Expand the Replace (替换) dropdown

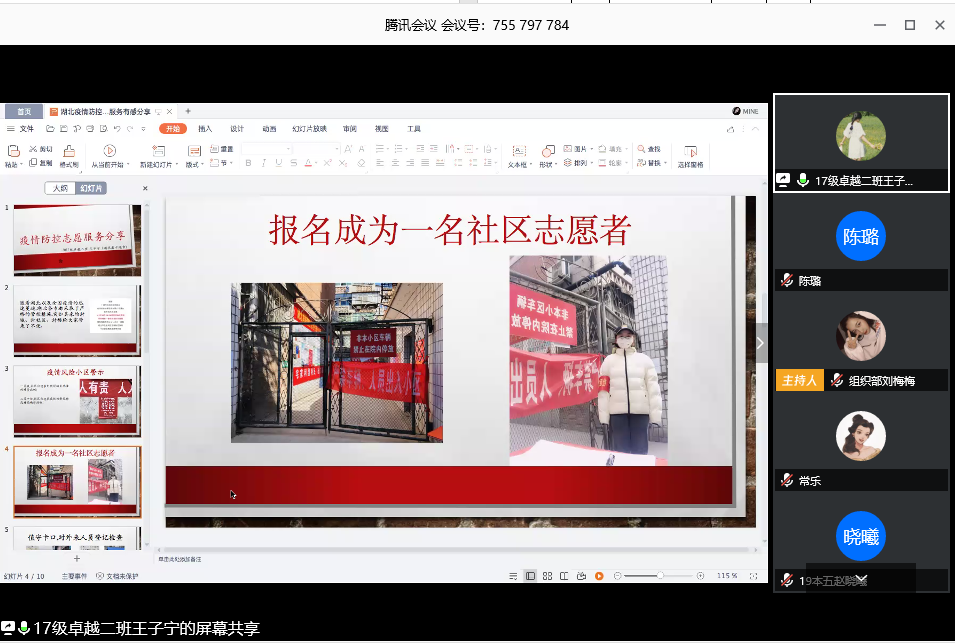click(665, 163)
